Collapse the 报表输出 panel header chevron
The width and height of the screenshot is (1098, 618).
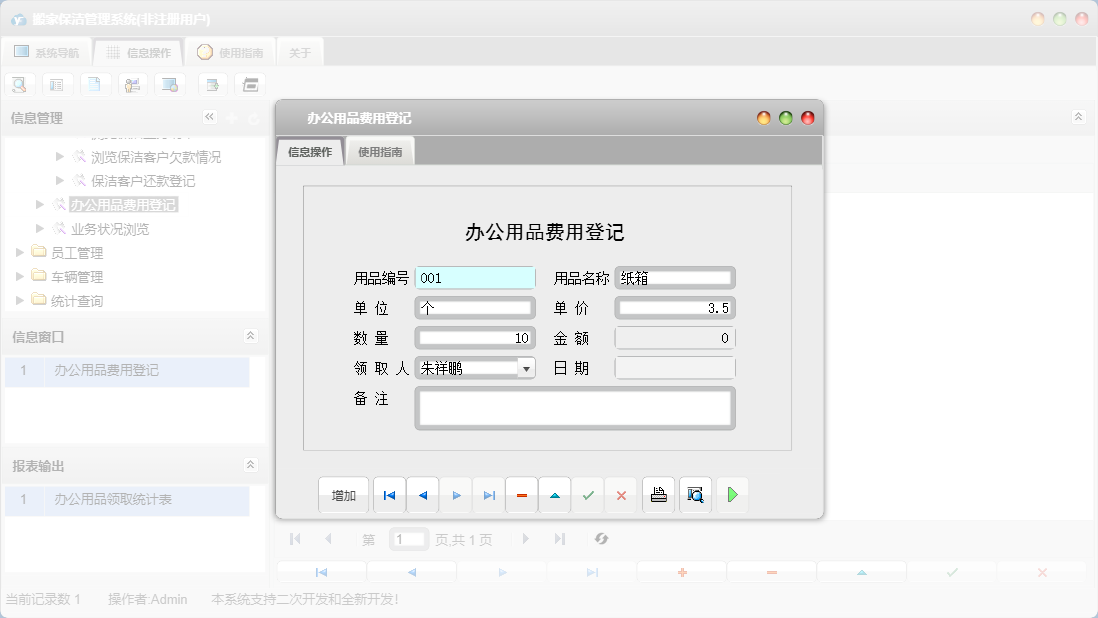pos(250,464)
